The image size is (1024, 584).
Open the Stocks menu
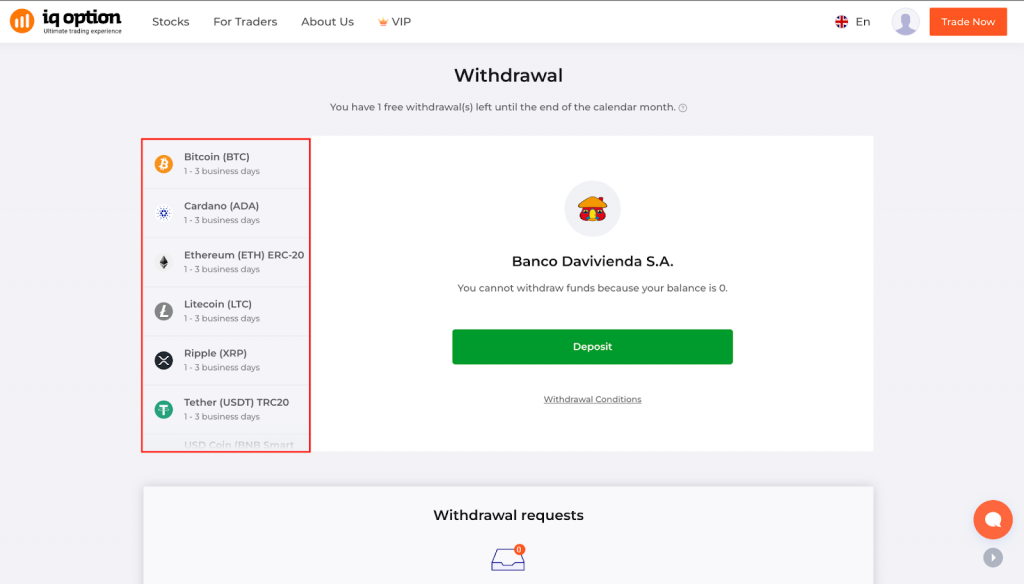(171, 22)
